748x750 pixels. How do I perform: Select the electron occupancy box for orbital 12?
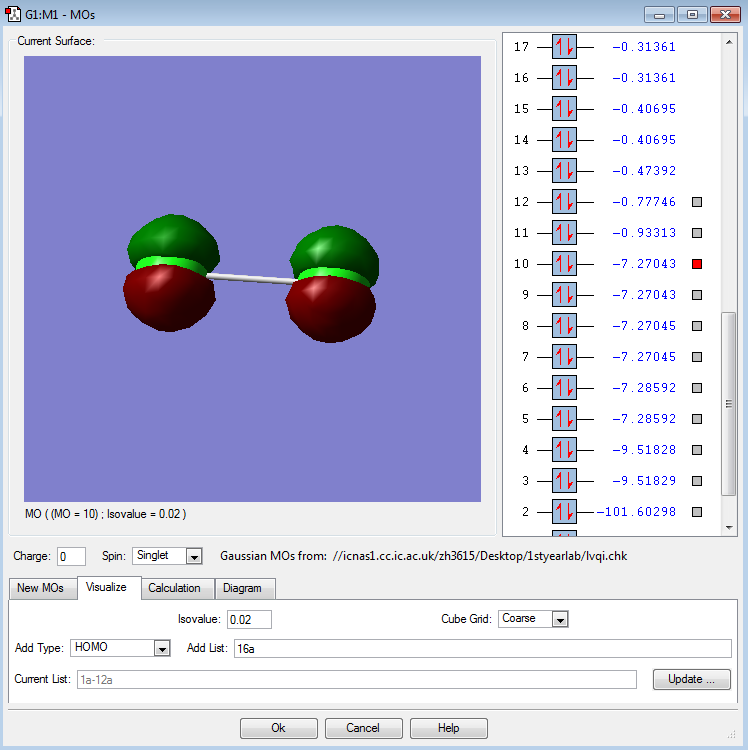[x=564, y=202]
